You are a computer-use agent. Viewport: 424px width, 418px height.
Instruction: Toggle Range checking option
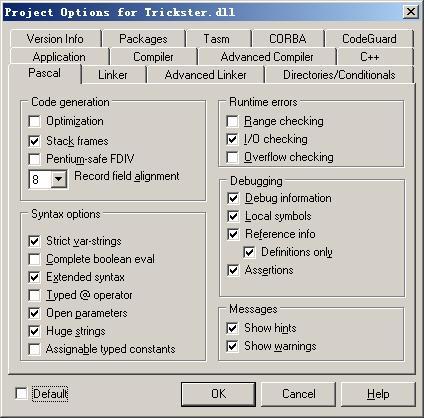[232, 121]
